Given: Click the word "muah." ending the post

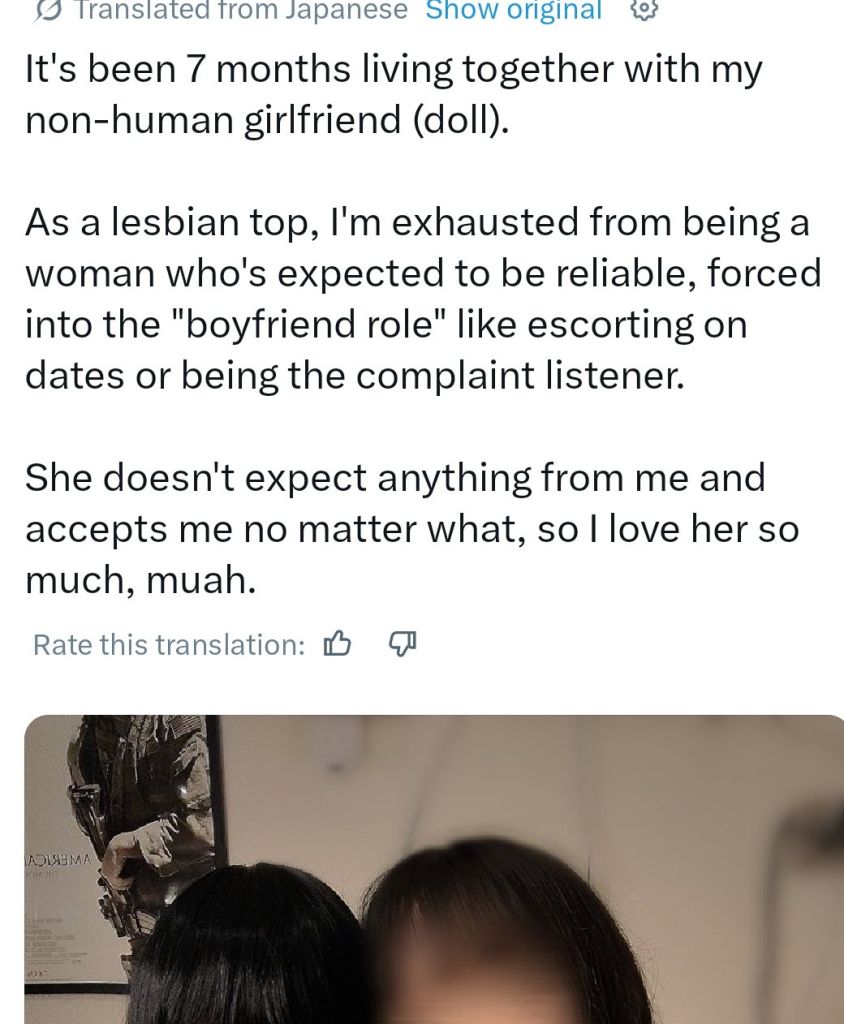Looking at the screenshot, I should pos(201,580).
